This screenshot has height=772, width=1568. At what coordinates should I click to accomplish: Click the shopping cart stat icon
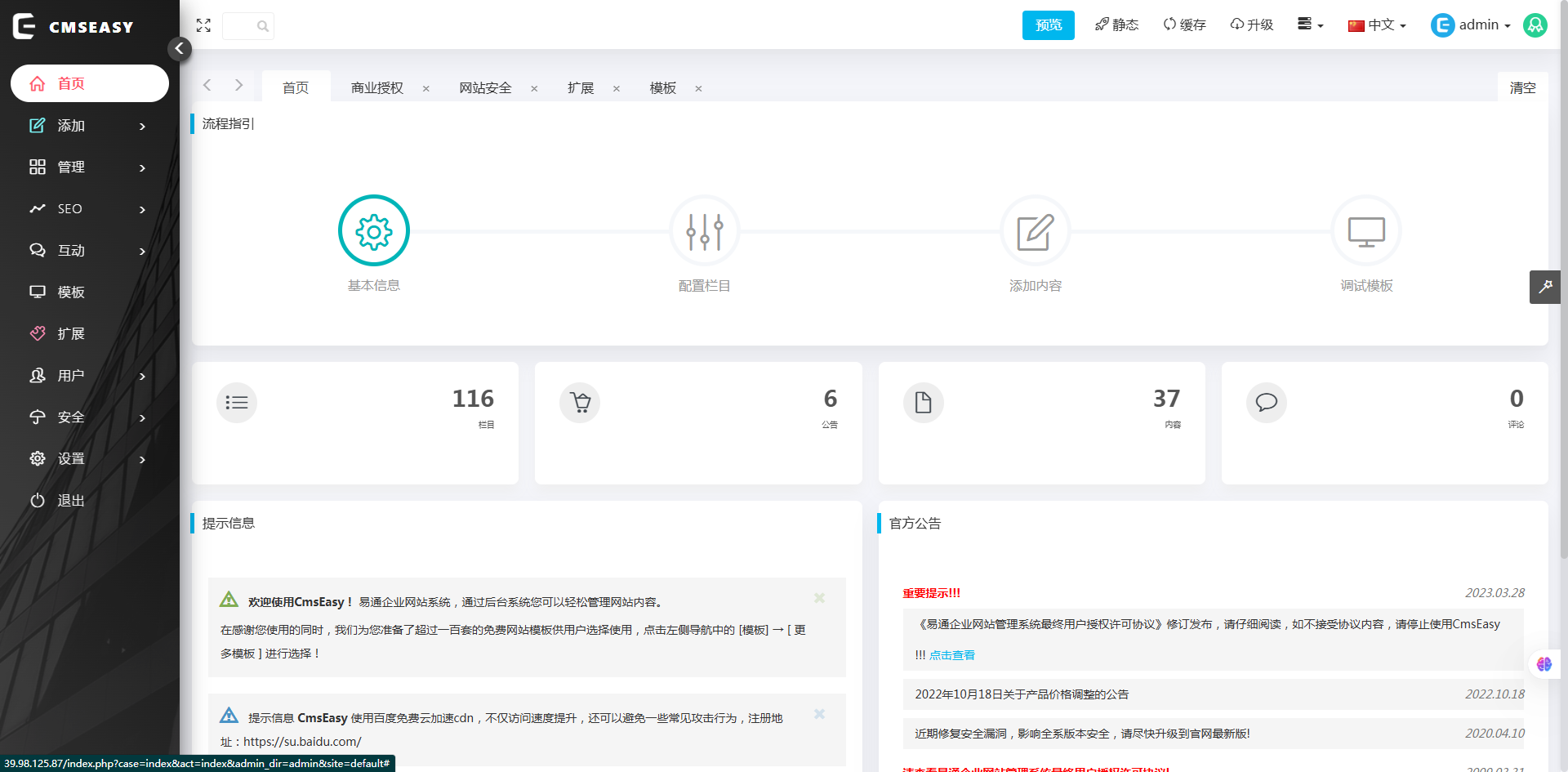[580, 403]
